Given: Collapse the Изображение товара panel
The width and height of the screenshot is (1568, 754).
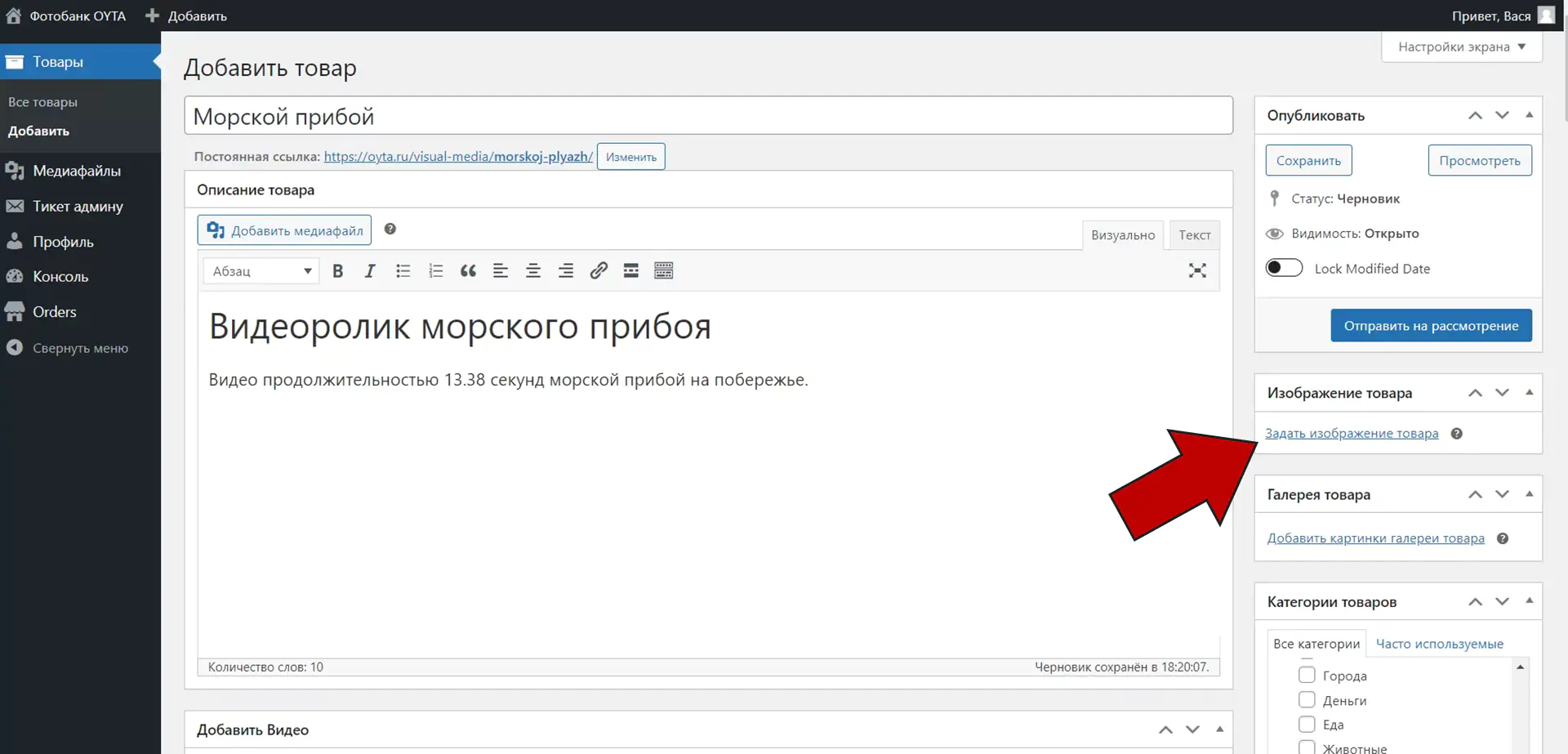Looking at the screenshot, I should click(x=1529, y=393).
